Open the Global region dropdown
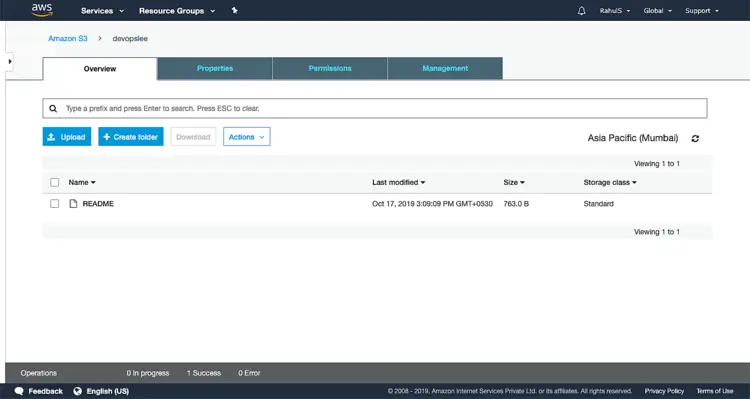The height and width of the screenshot is (399, 750). click(x=658, y=11)
